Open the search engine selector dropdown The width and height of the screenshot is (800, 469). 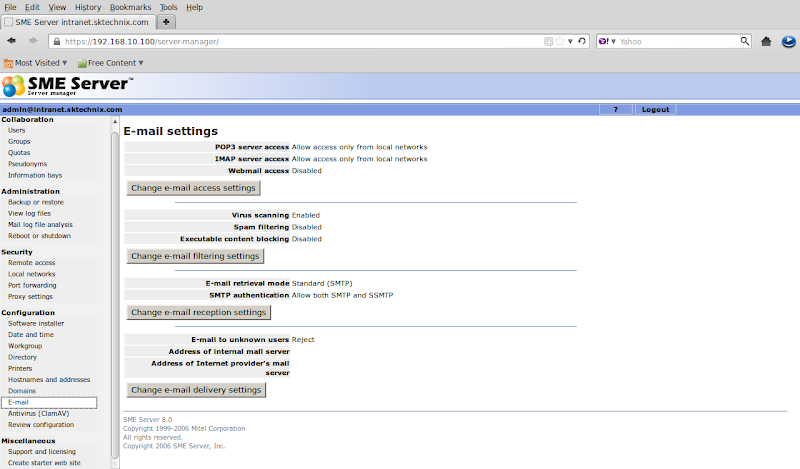[x=613, y=41]
